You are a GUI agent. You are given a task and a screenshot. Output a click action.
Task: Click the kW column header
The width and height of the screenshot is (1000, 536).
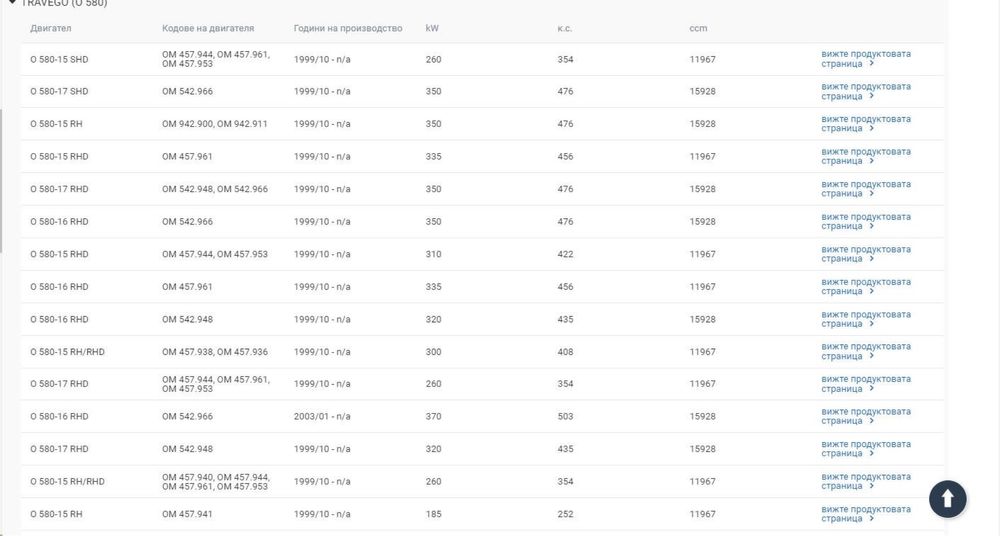(432, 28)
